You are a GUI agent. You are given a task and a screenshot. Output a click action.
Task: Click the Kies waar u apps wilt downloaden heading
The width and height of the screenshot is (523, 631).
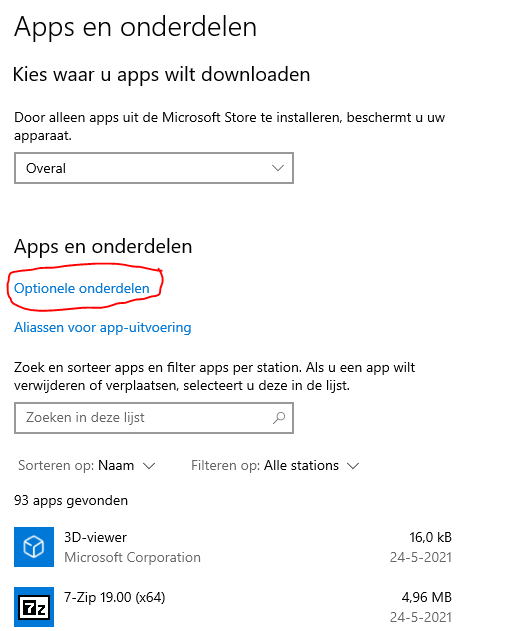[x=162, y=75]
